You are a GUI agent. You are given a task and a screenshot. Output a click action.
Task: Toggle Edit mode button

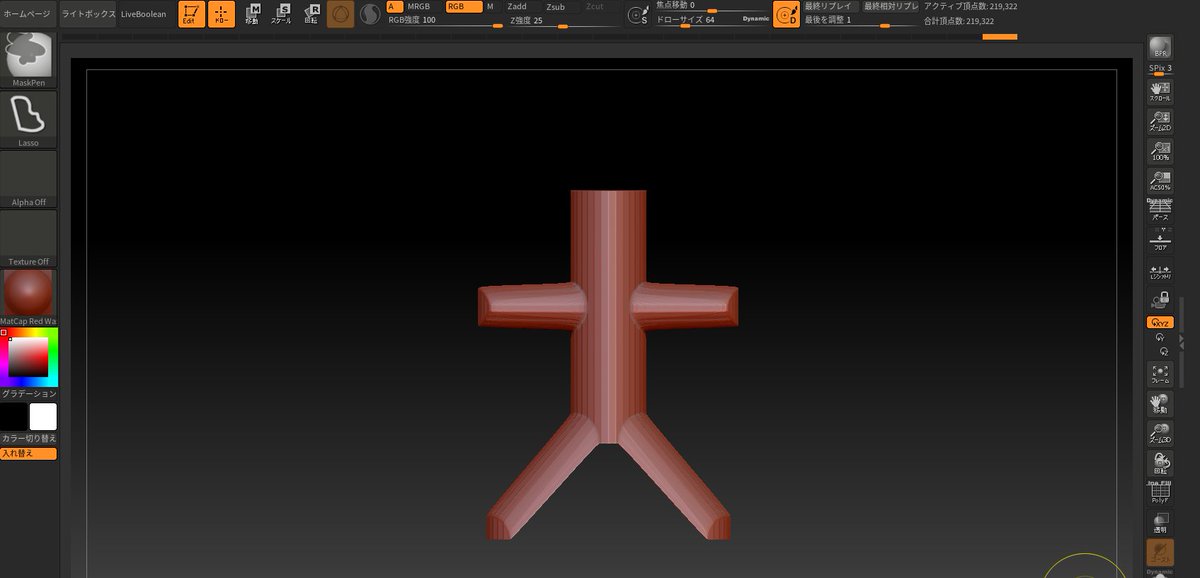(x=191, y=14)
